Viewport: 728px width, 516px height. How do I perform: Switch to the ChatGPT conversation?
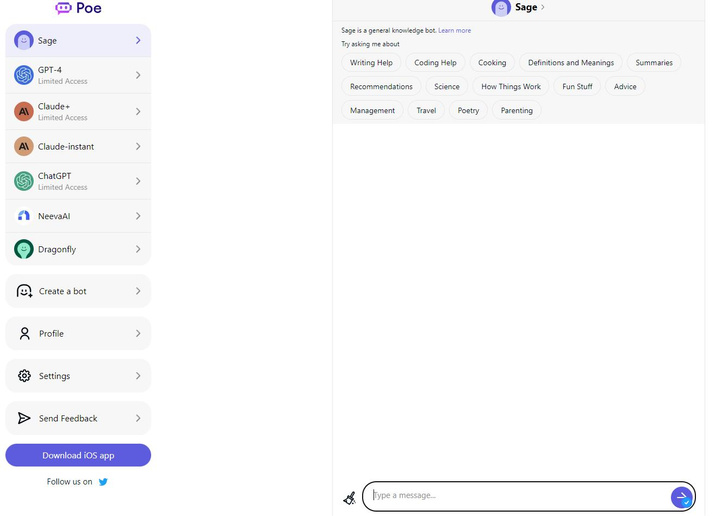pyautogui.click(x=78, y=181)
